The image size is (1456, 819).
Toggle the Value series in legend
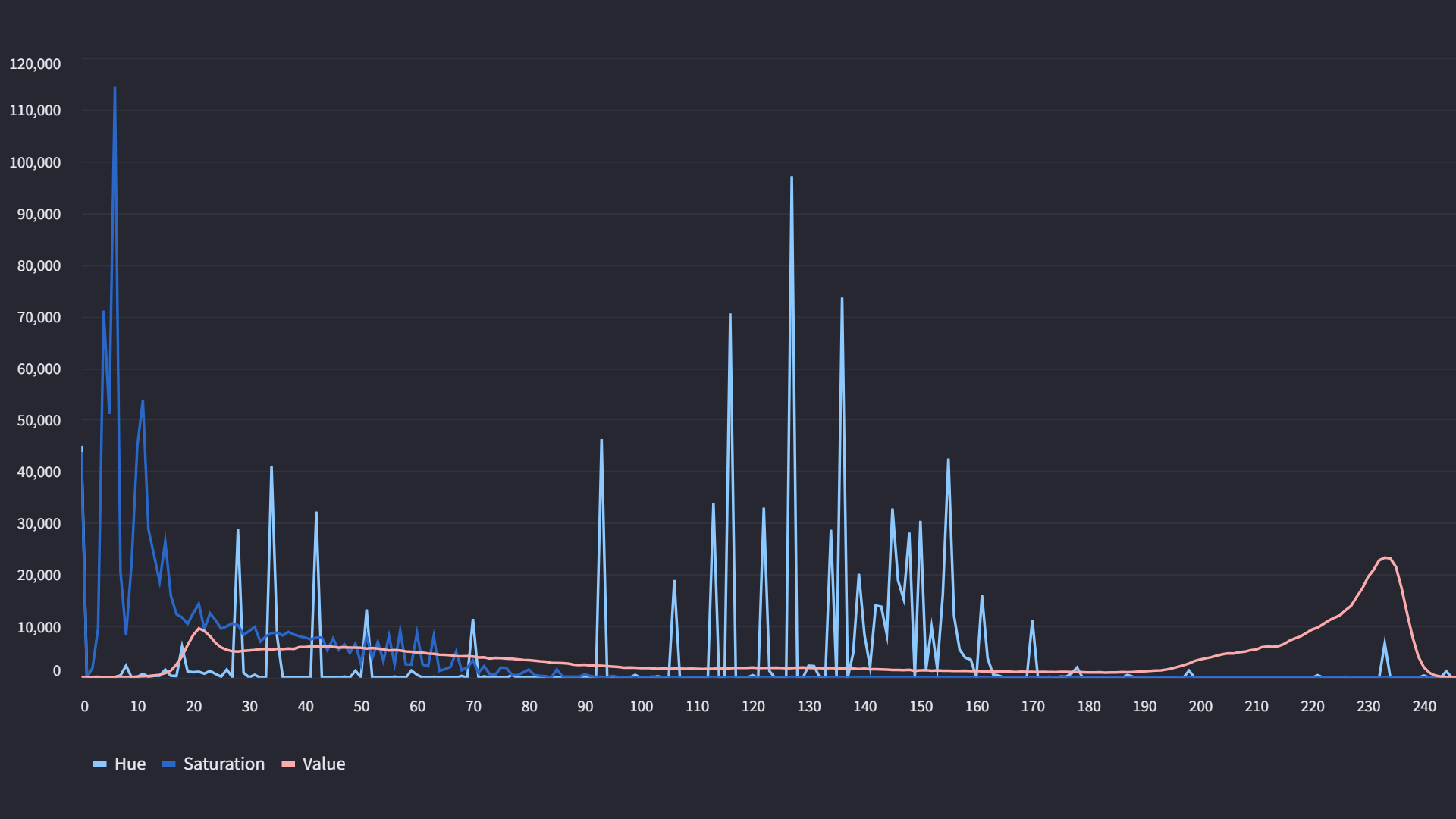pyautogui.click(x=323, y=764)
